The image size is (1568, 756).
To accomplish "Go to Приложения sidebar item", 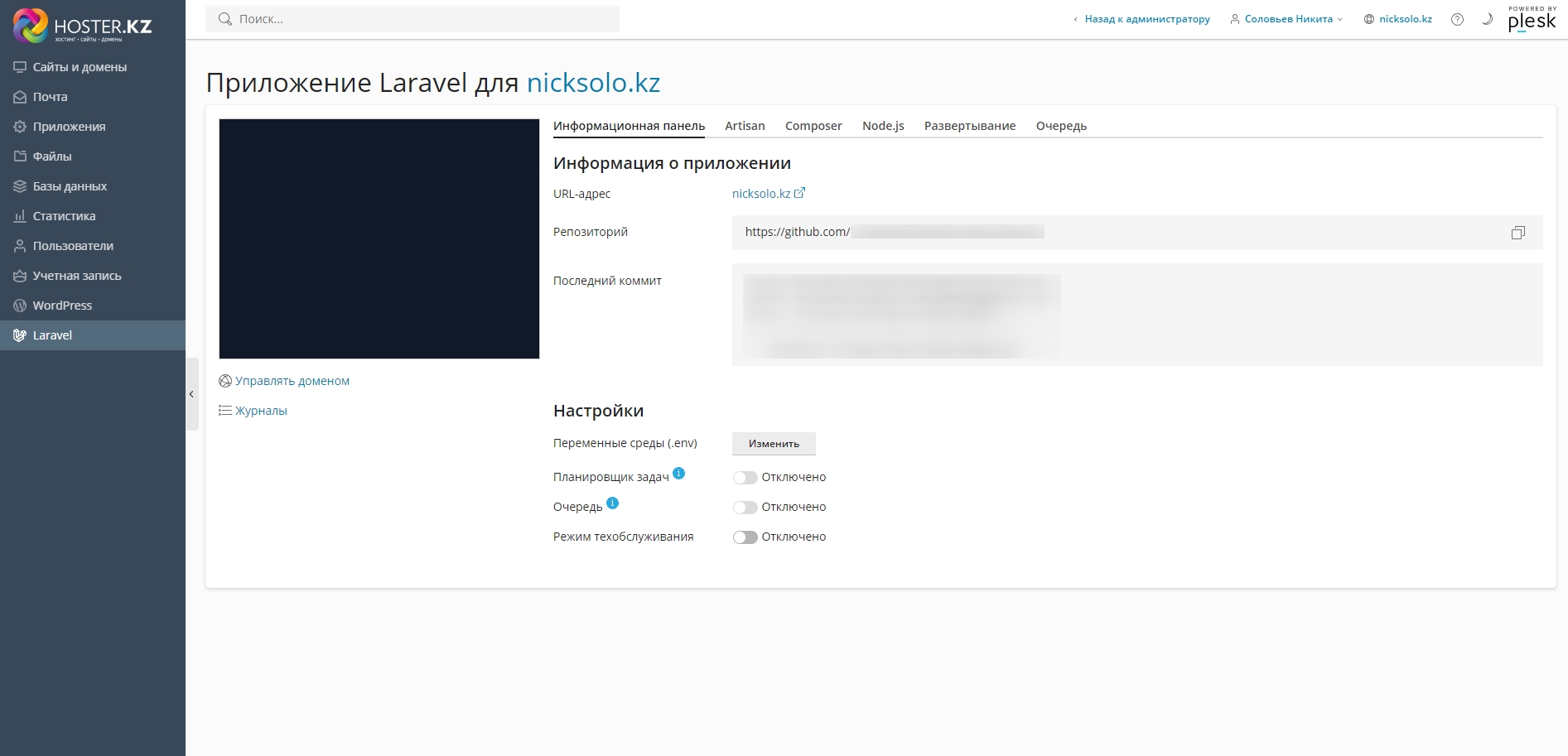I will tap(93, 127).
